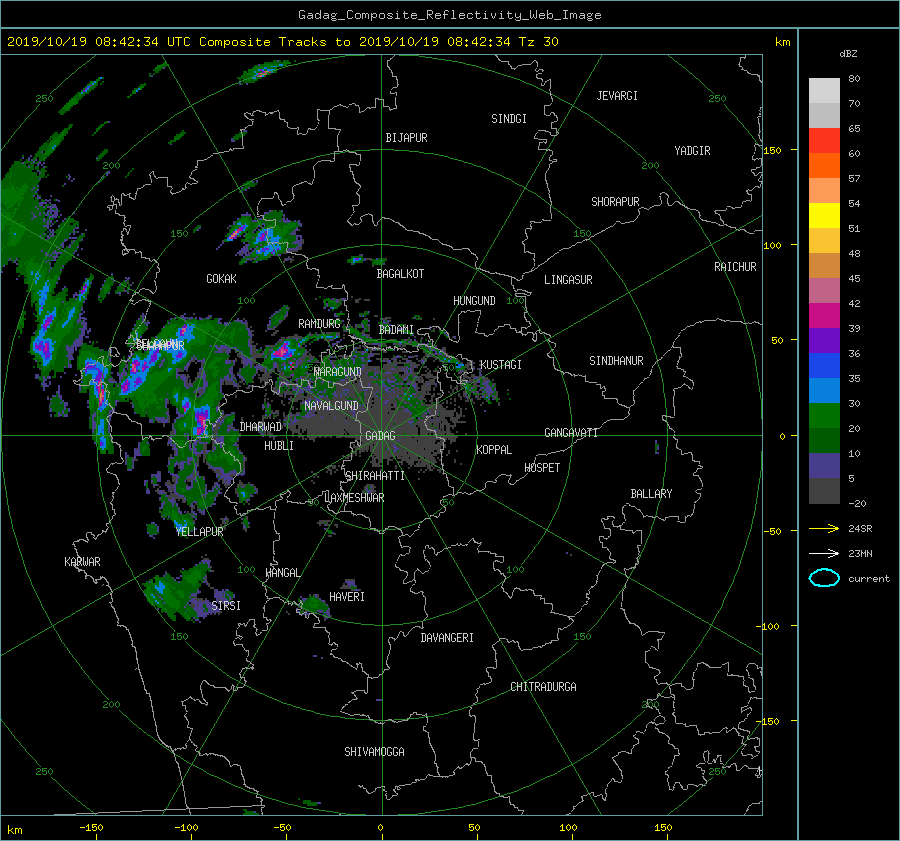The width and height of the screenshot is (900, 841).
Task: Click the GOKAK label on the map
Action: [x=222, y=279]
